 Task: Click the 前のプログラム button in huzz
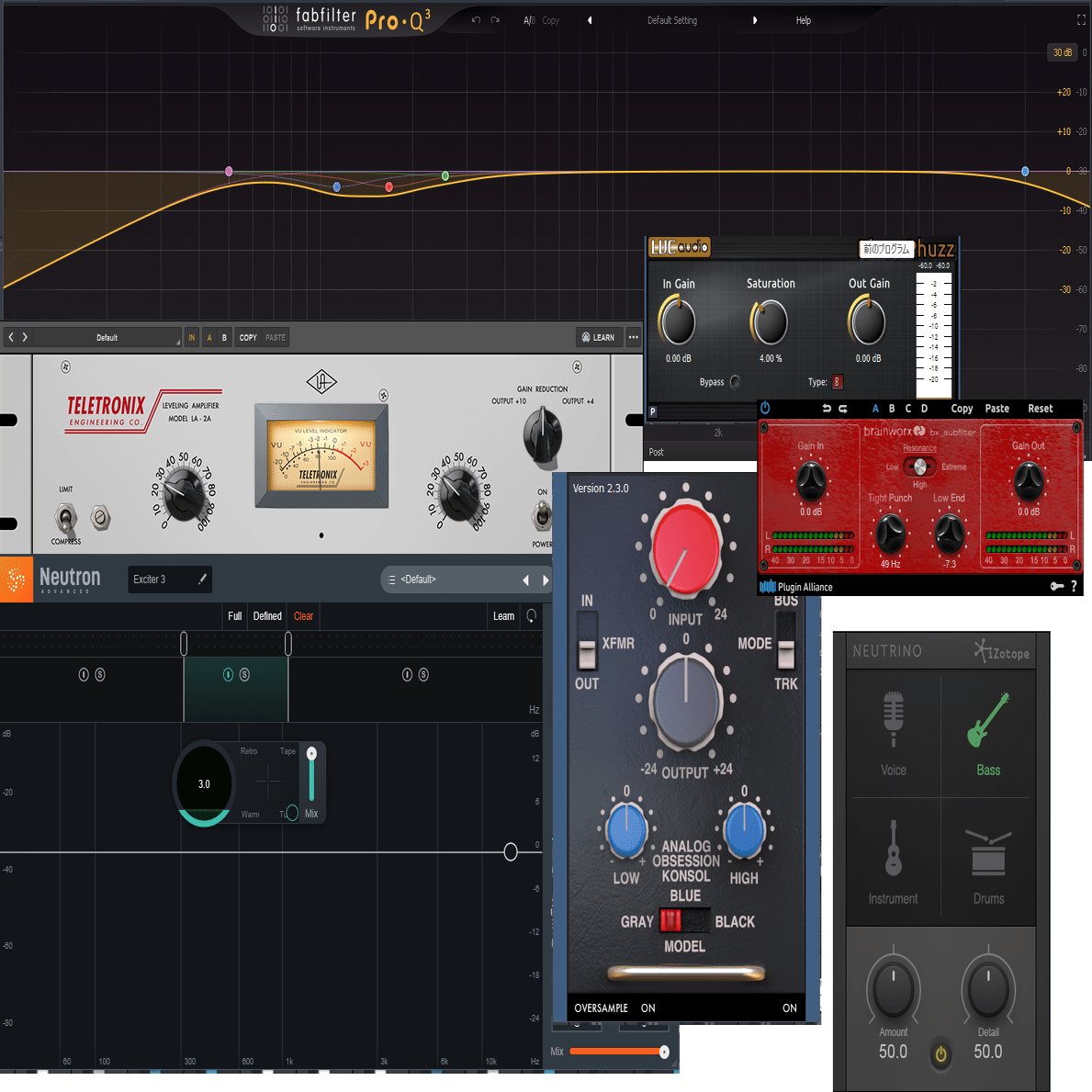tap(886, 249)
